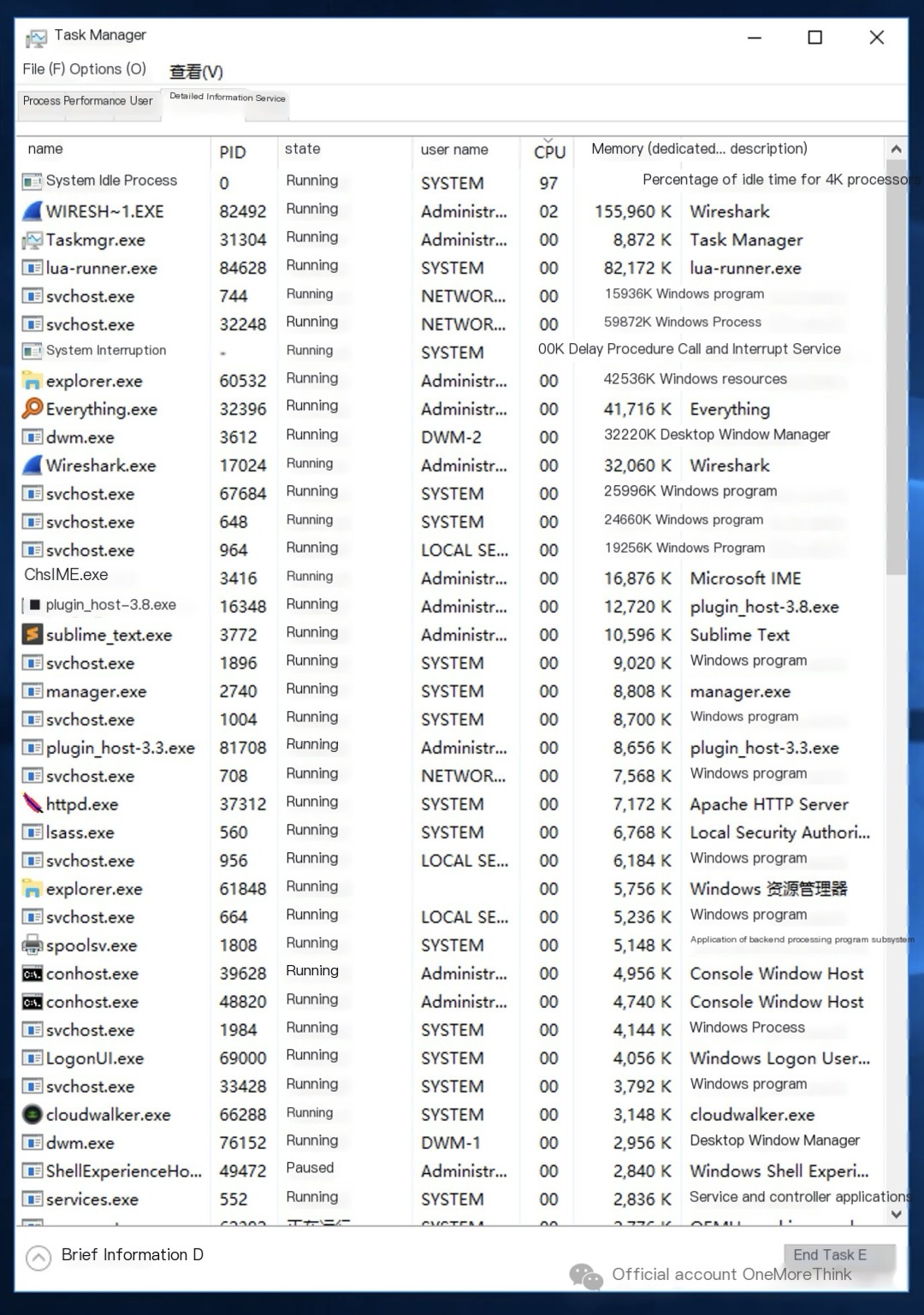Open the 查看(V) view menu
This screenshot has height=1315, width=924.
point(196,72)
